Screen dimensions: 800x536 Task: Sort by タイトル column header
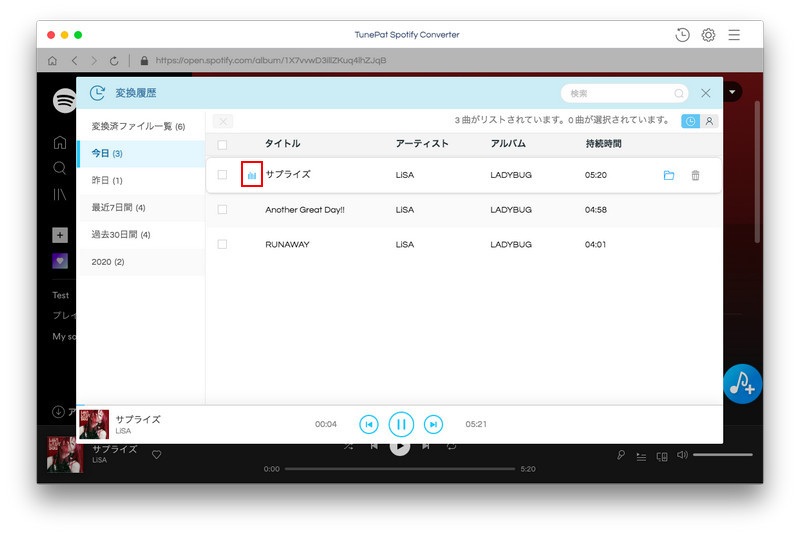point(282,143)
